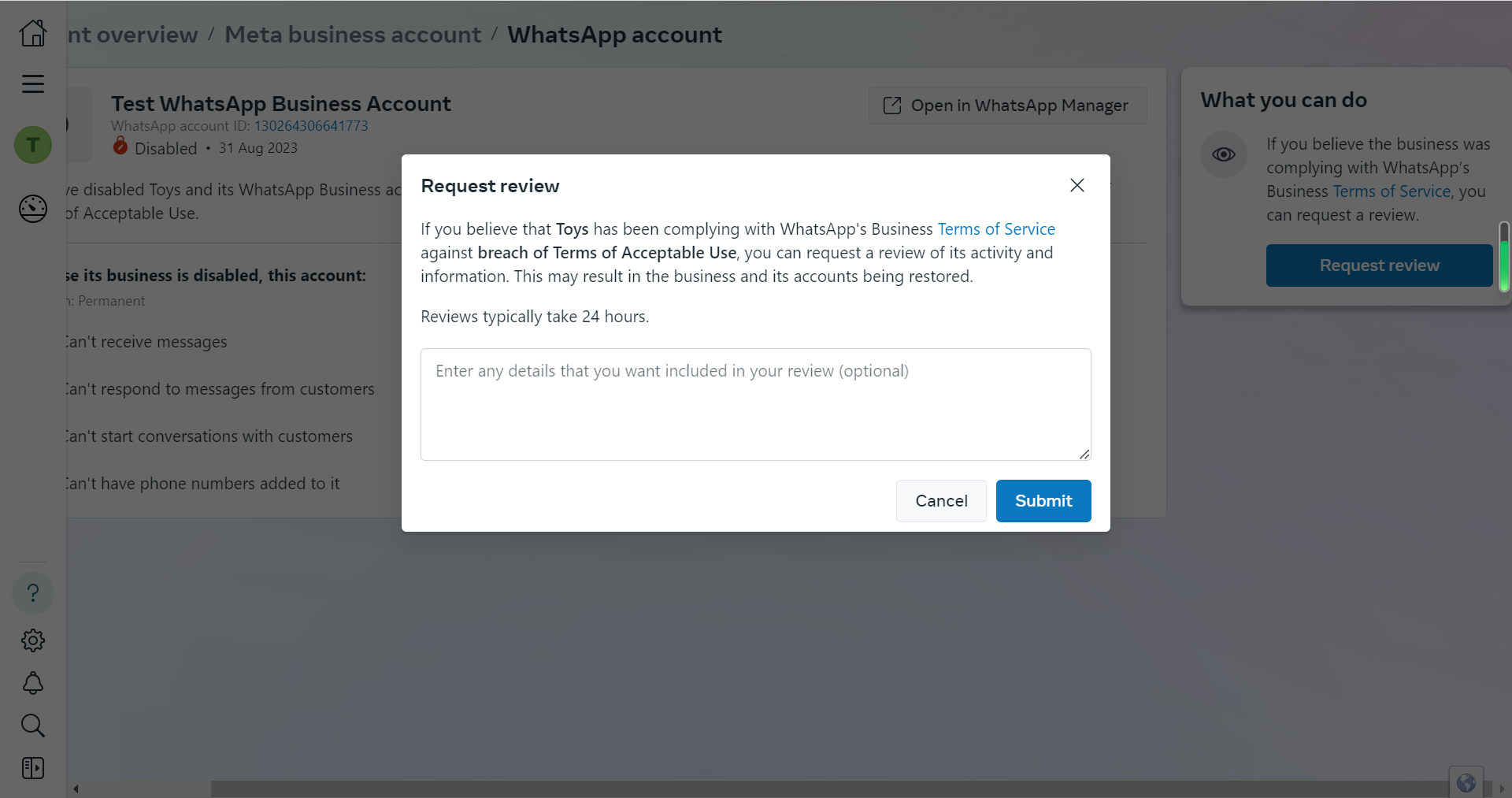Click Open in WhatsApp Manager button
The image size is (1512, 798).
click(1007, 106)
